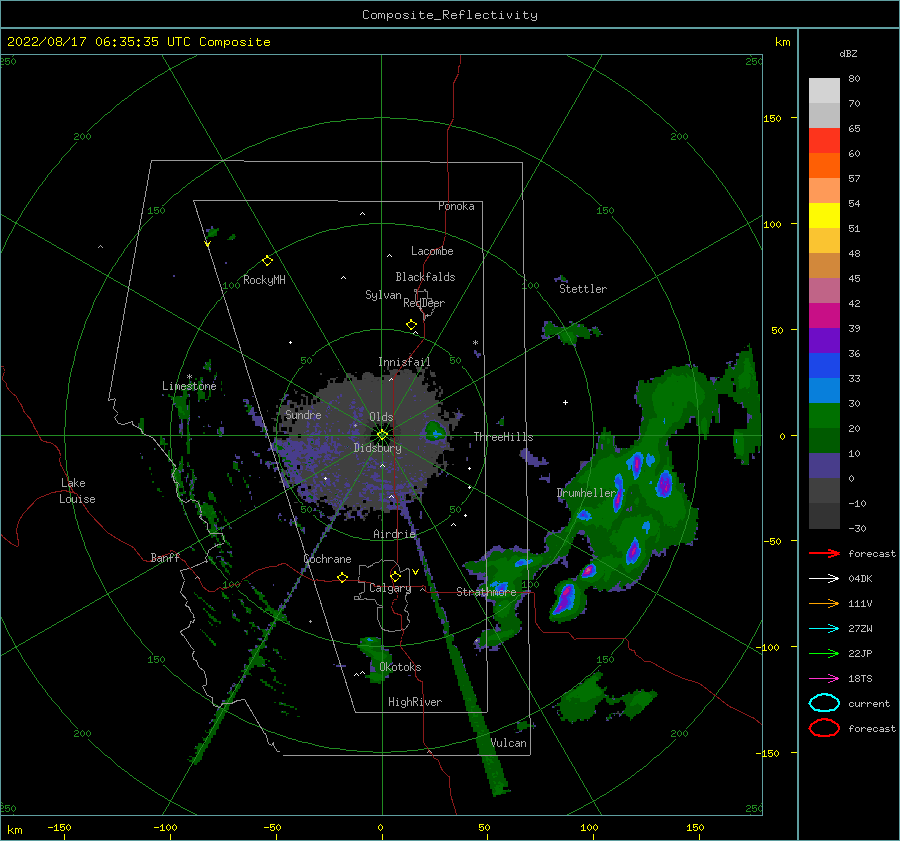This screenshot has height=841, width=900.
Task: Click the small echo east of Olds
Action: click(x=435, y=431)
